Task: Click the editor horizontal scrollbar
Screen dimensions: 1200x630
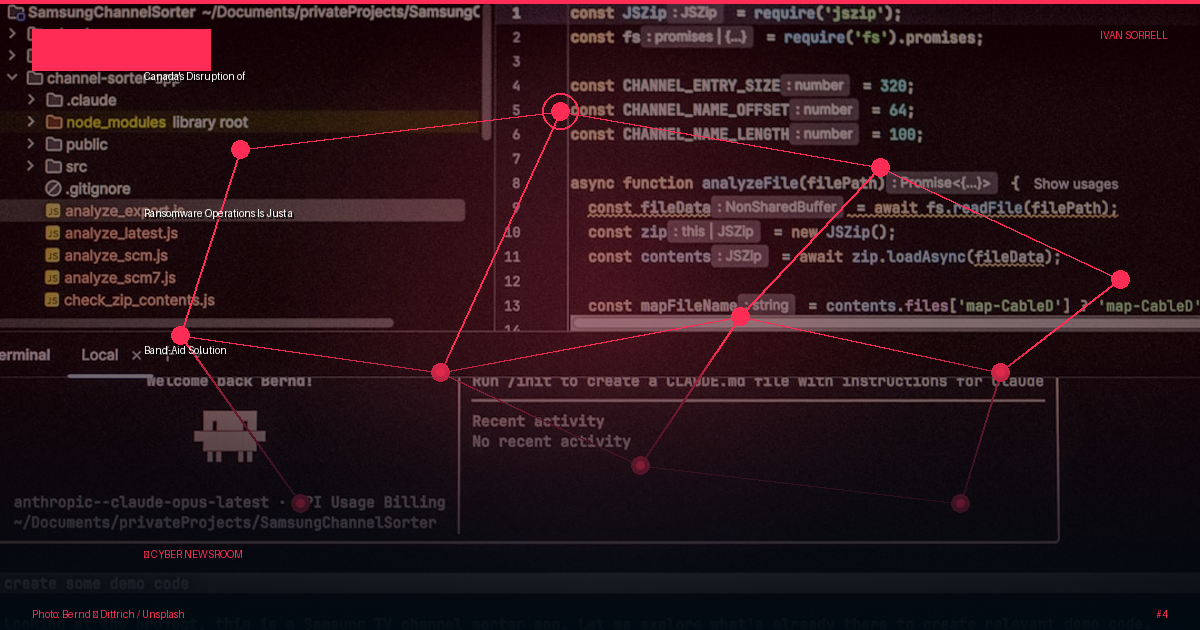Action: click(x=885, y=323)
